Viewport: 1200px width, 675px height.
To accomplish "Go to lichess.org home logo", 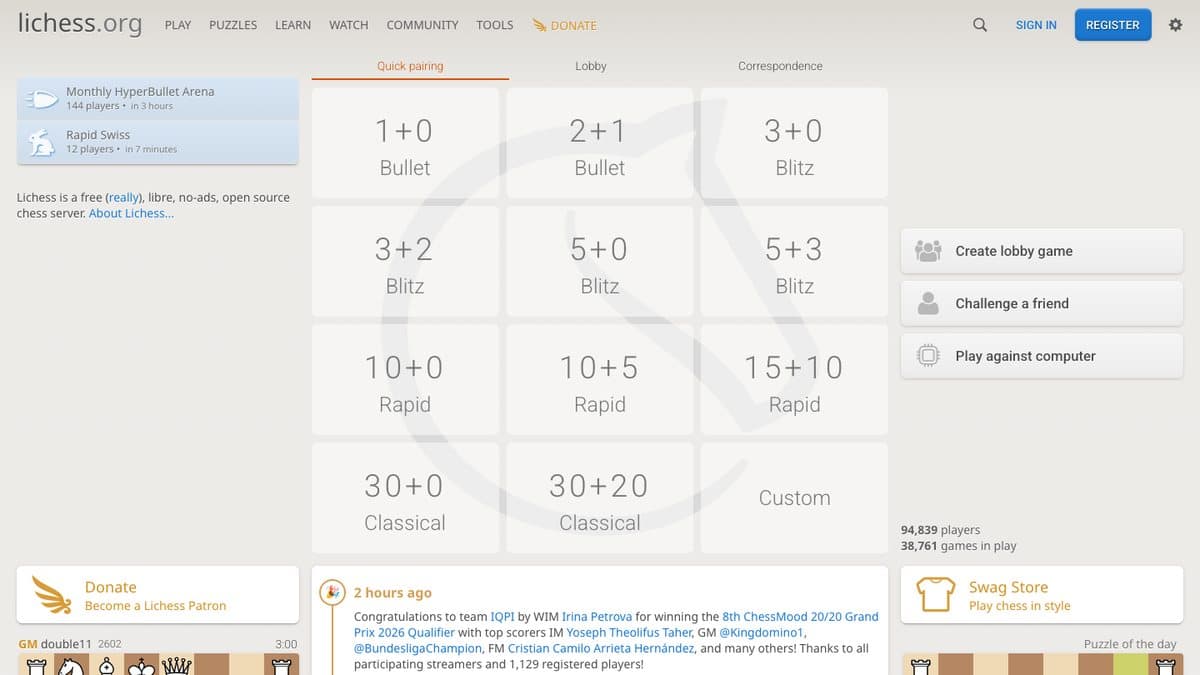I will click(80, 24).
